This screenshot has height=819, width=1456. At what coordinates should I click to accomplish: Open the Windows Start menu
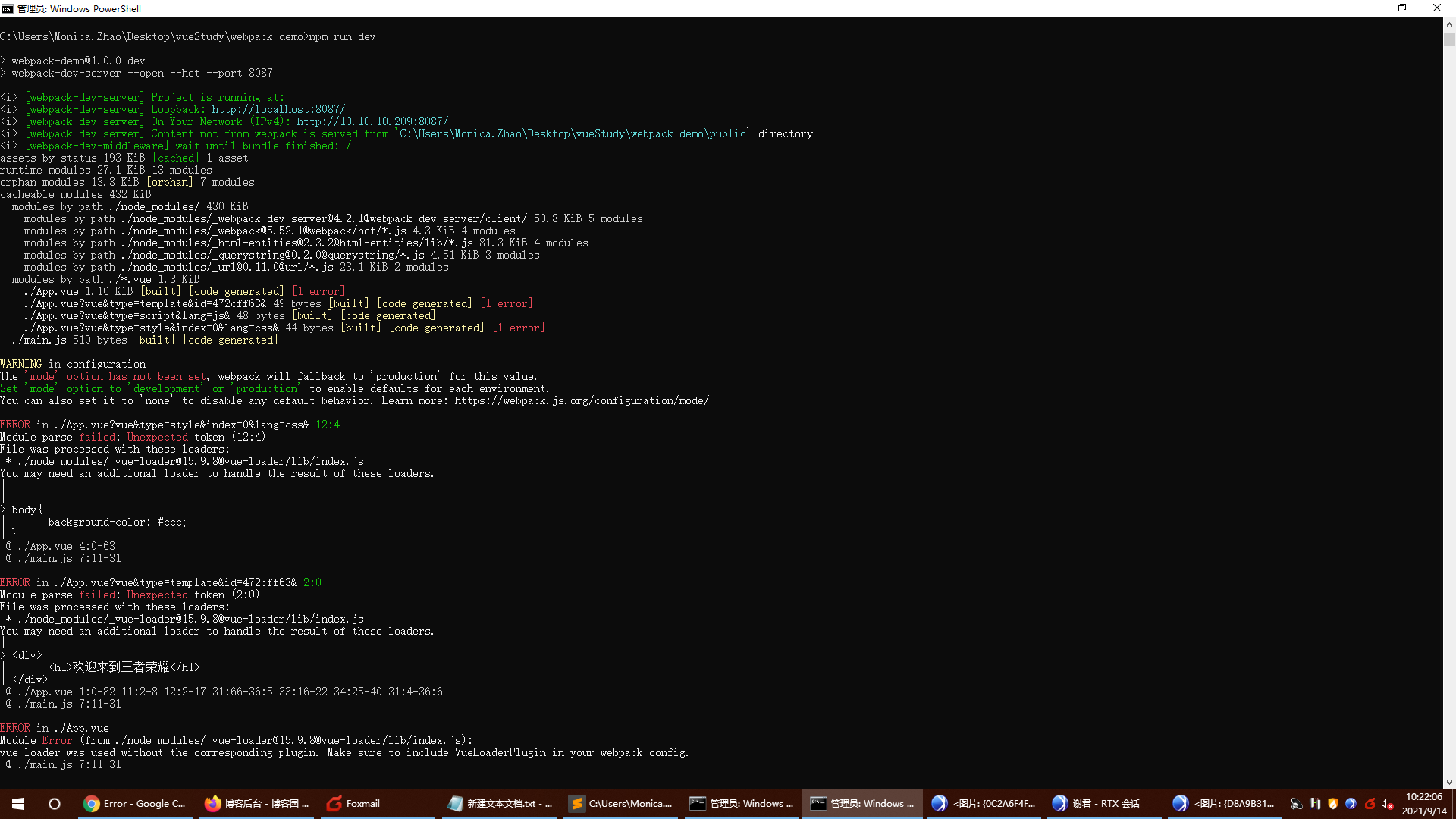(18, 804)
